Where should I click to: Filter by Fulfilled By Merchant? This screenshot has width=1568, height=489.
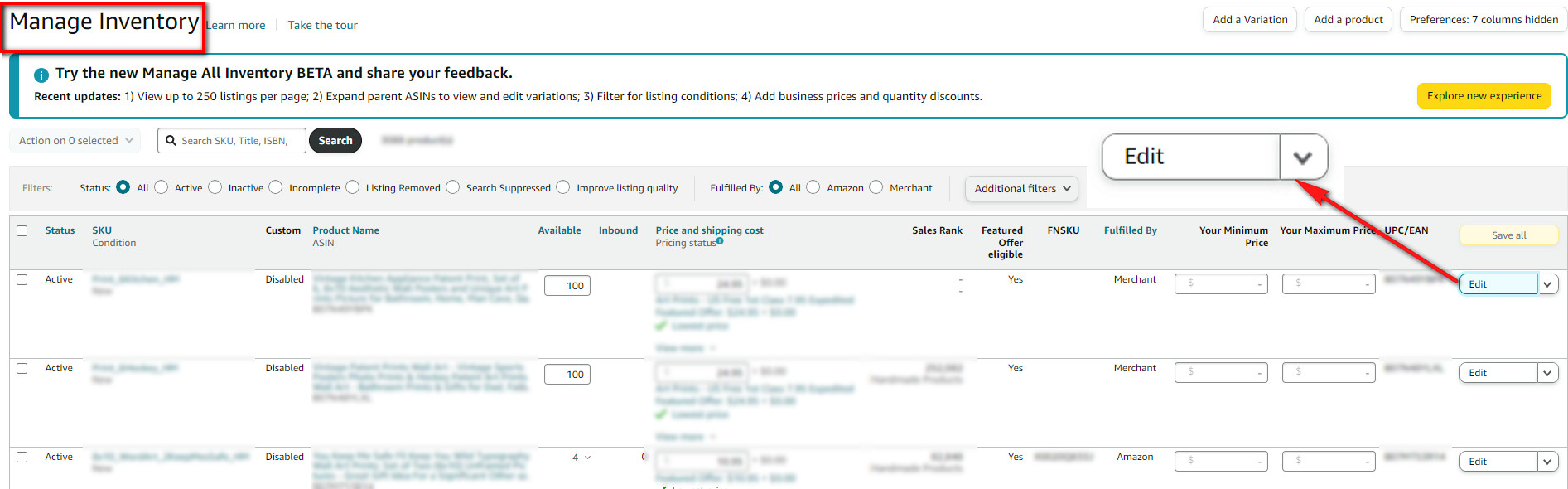pos(876,187)
